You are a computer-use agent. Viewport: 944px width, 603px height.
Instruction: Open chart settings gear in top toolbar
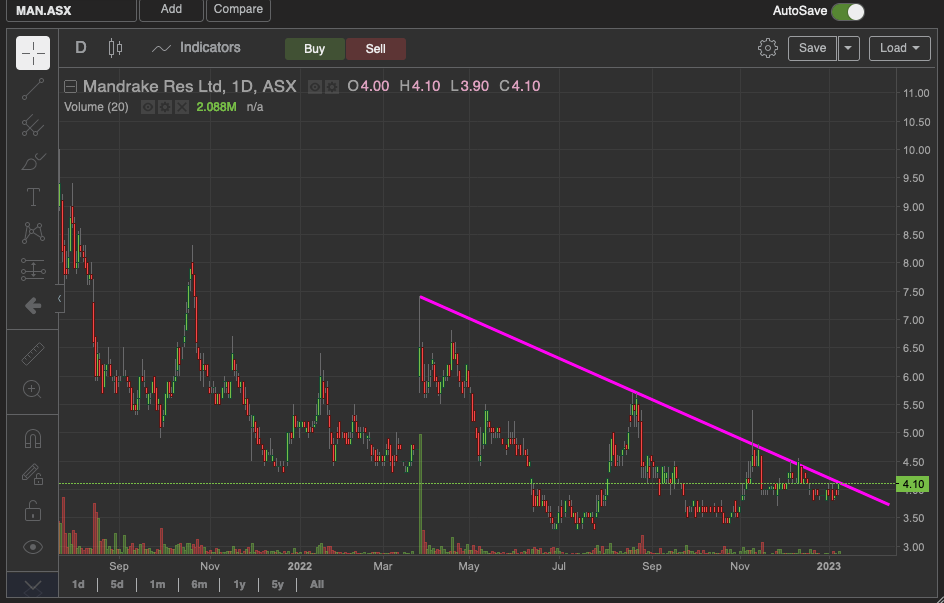768,48
